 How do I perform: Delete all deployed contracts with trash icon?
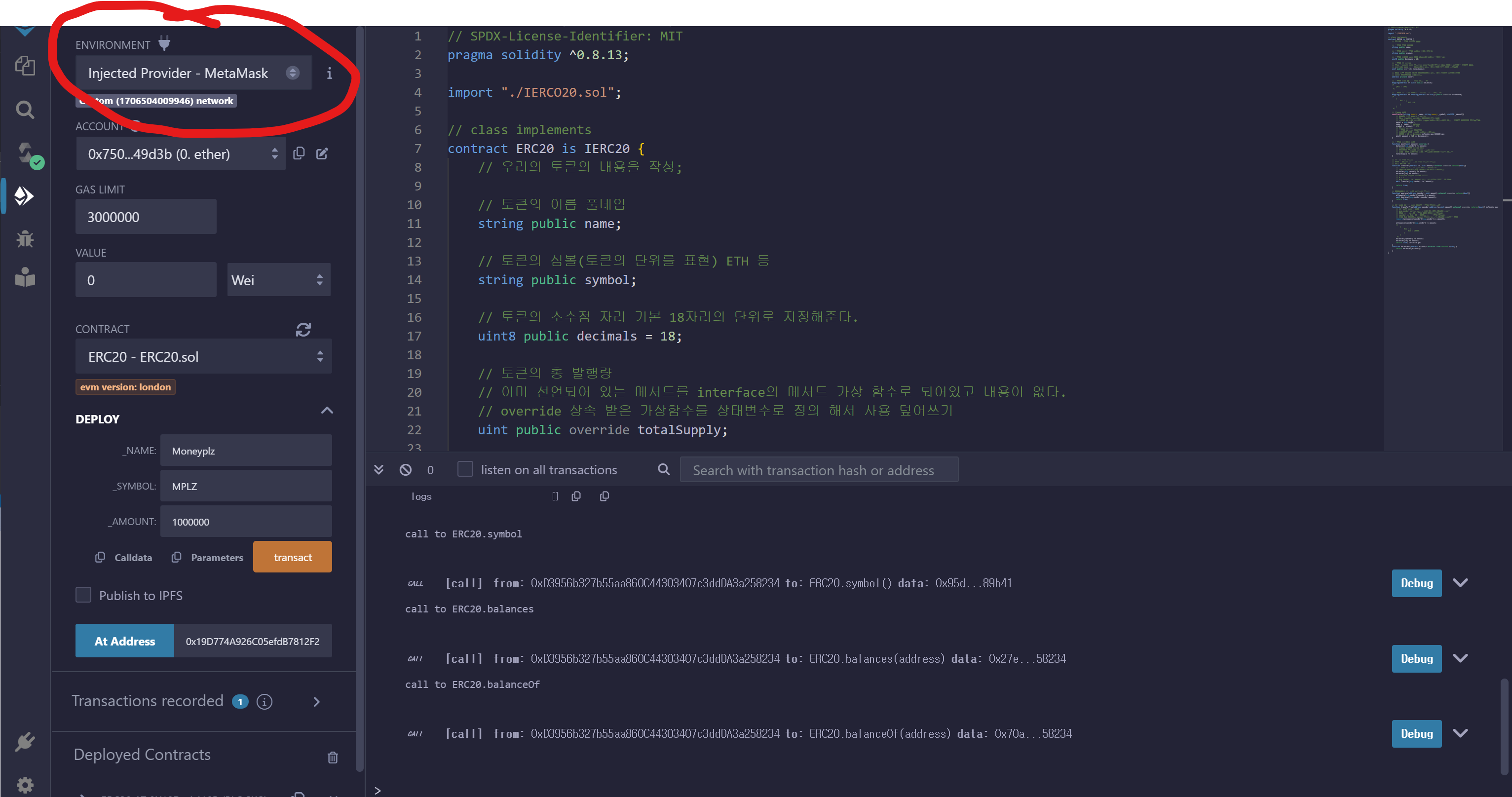pyautogui.click(x=332, y=757)
